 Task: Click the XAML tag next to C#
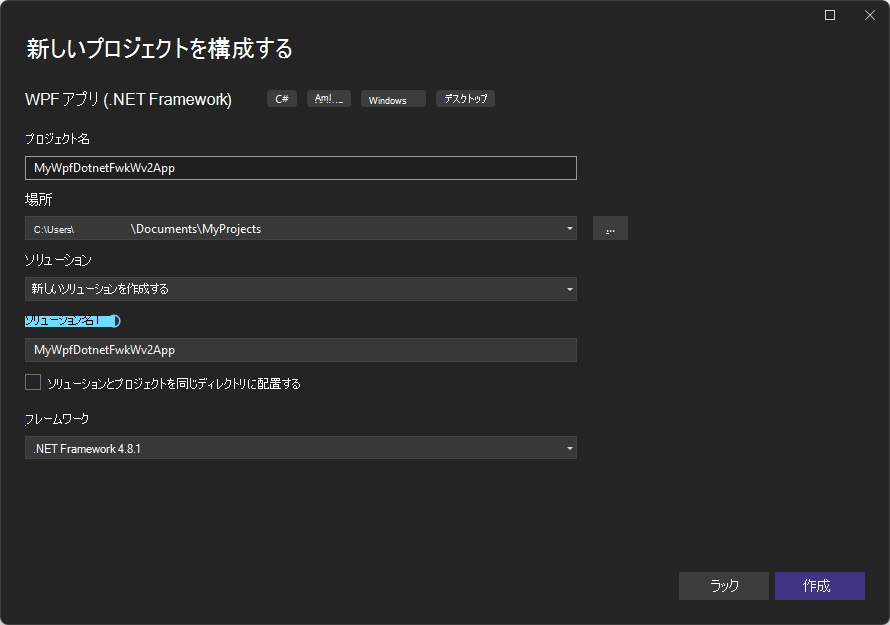coord(329,99)
